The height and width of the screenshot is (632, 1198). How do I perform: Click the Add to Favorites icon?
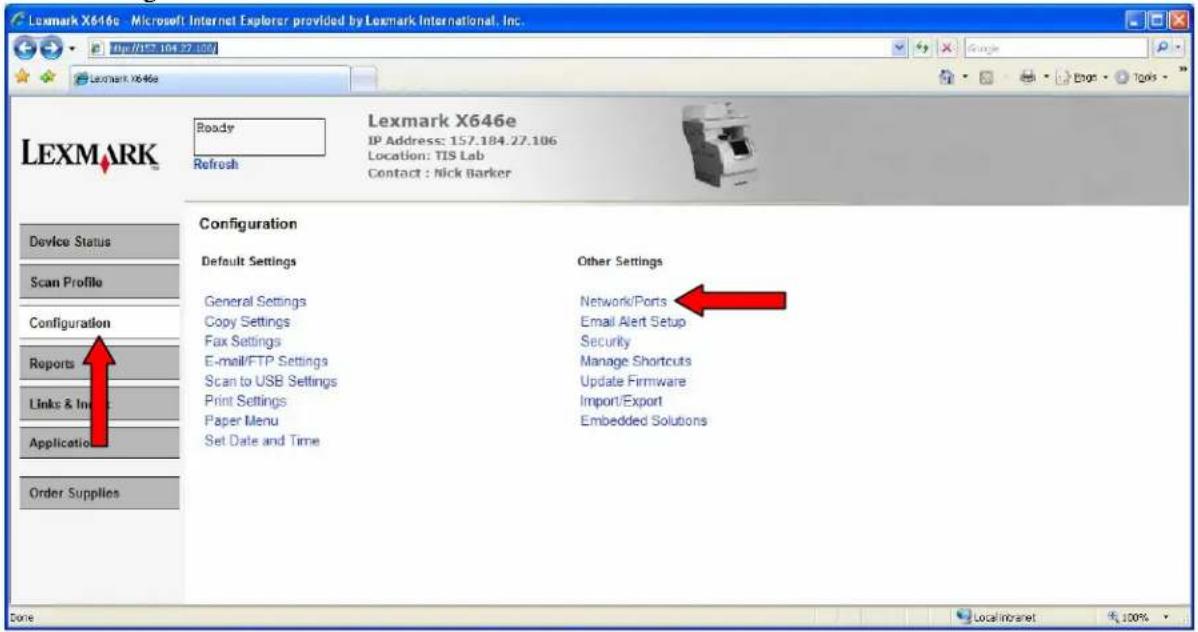(48, 76)
